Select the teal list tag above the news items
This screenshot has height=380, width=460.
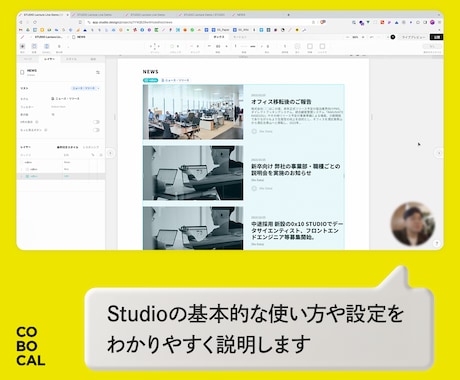coord(150,80)
